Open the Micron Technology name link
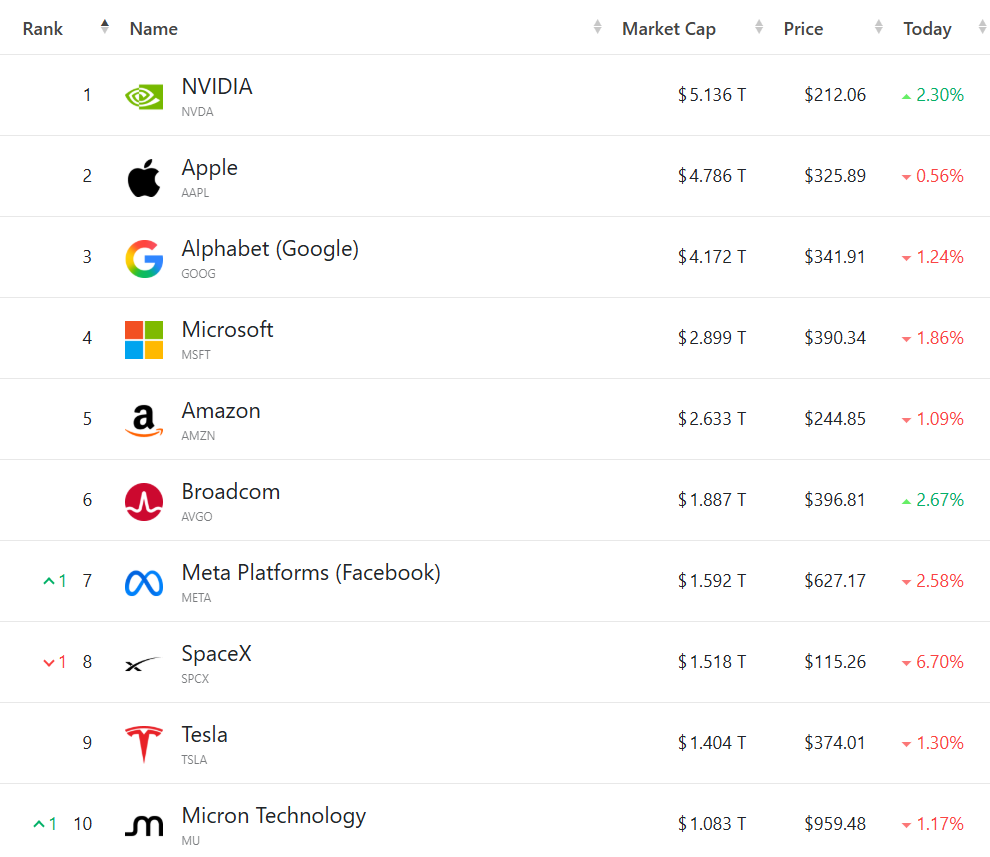 [x=273, y=816]
